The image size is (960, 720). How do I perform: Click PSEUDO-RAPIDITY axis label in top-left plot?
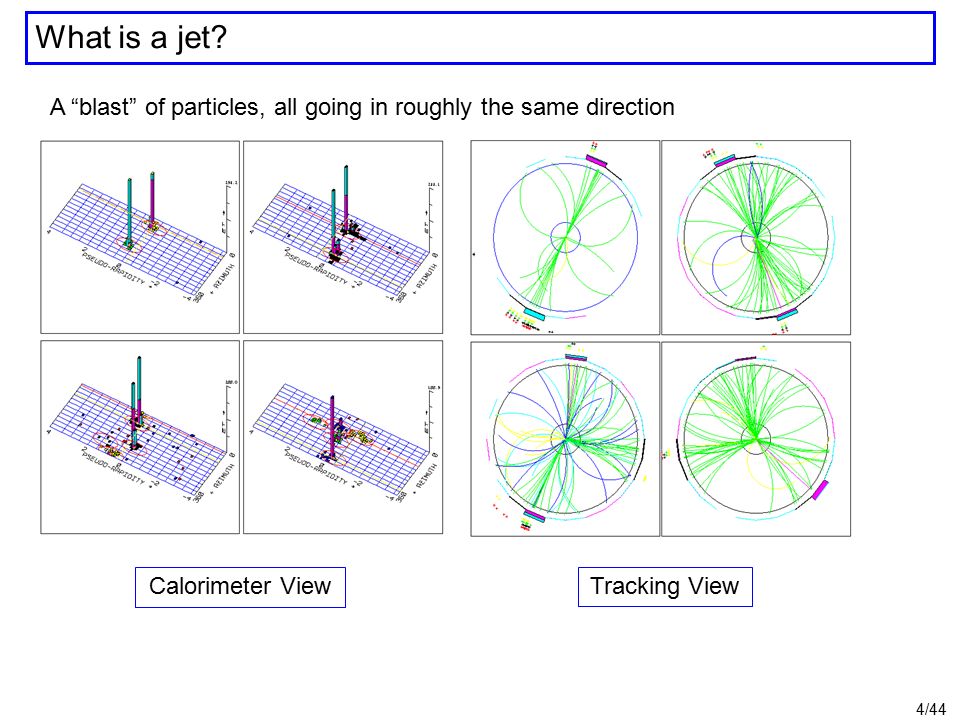[x=114, y=267]
